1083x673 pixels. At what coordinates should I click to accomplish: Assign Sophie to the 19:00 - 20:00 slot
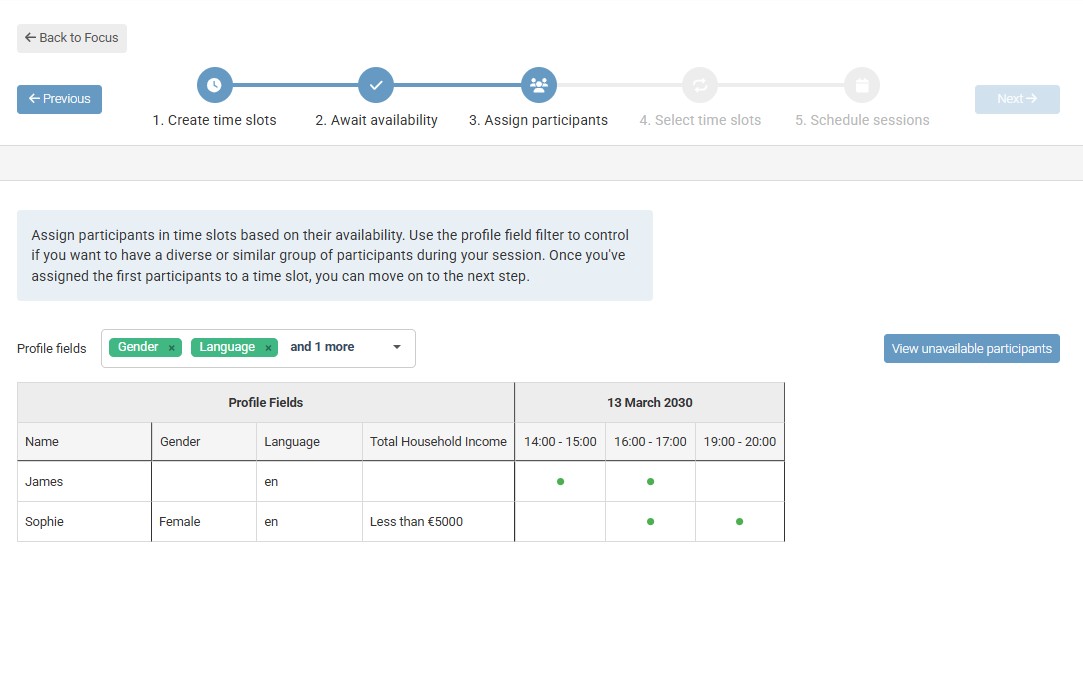coord(739,522)
